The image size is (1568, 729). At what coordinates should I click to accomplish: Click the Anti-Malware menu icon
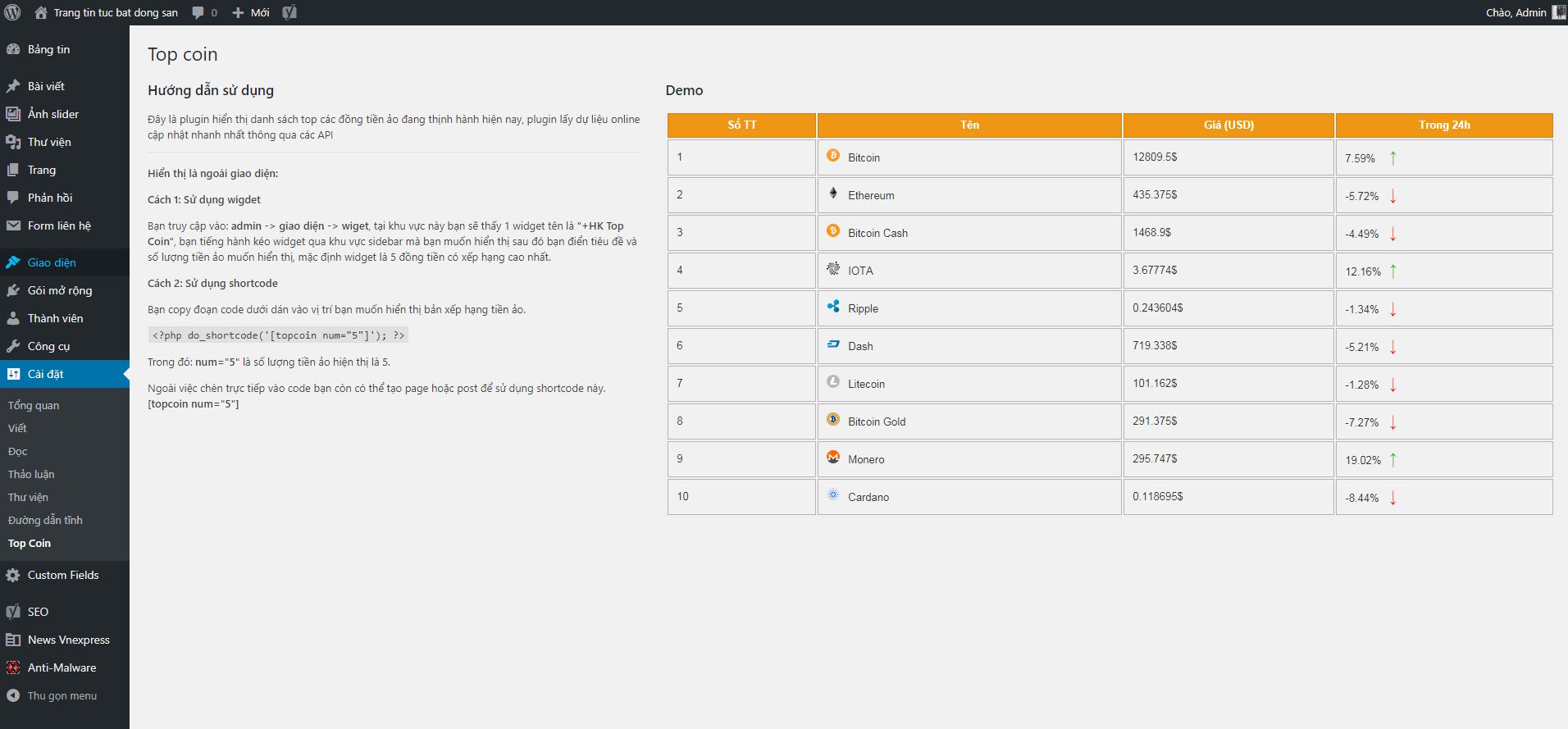point(13,667)
